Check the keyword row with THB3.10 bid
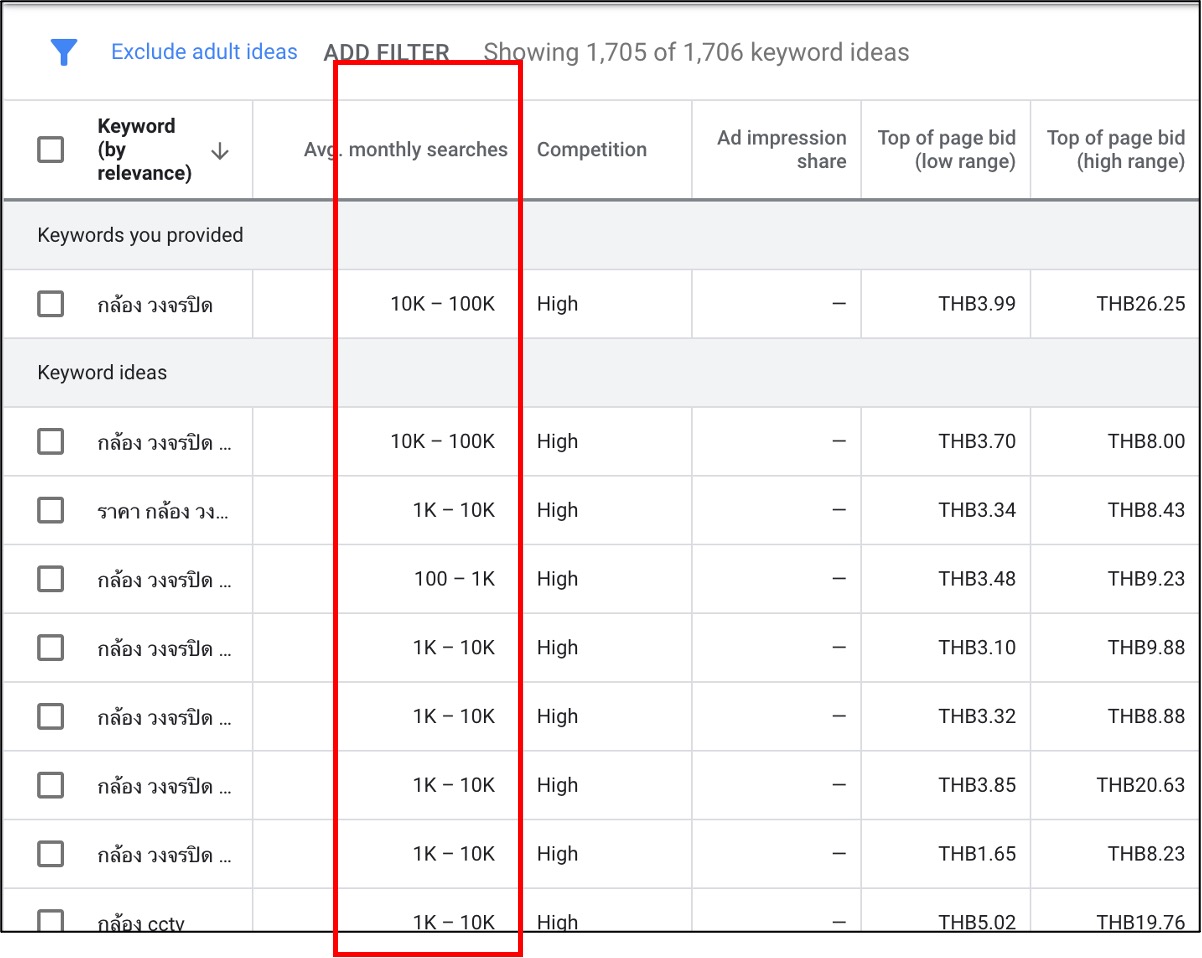 [50, 648]
